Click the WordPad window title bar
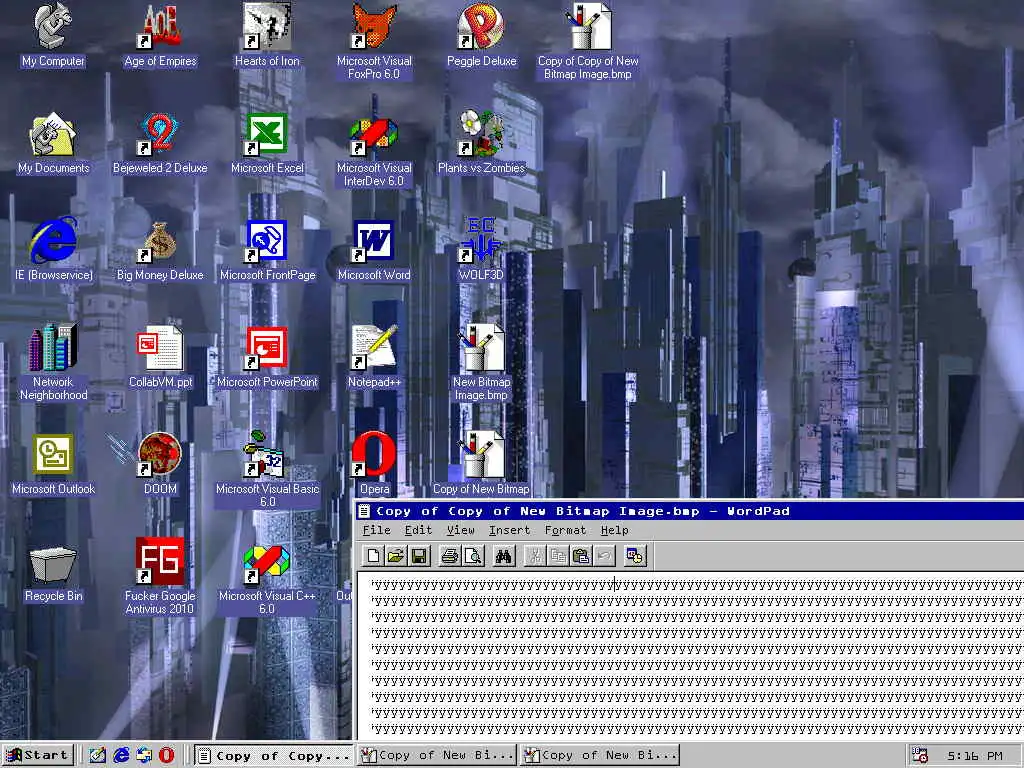 point(690,511)
